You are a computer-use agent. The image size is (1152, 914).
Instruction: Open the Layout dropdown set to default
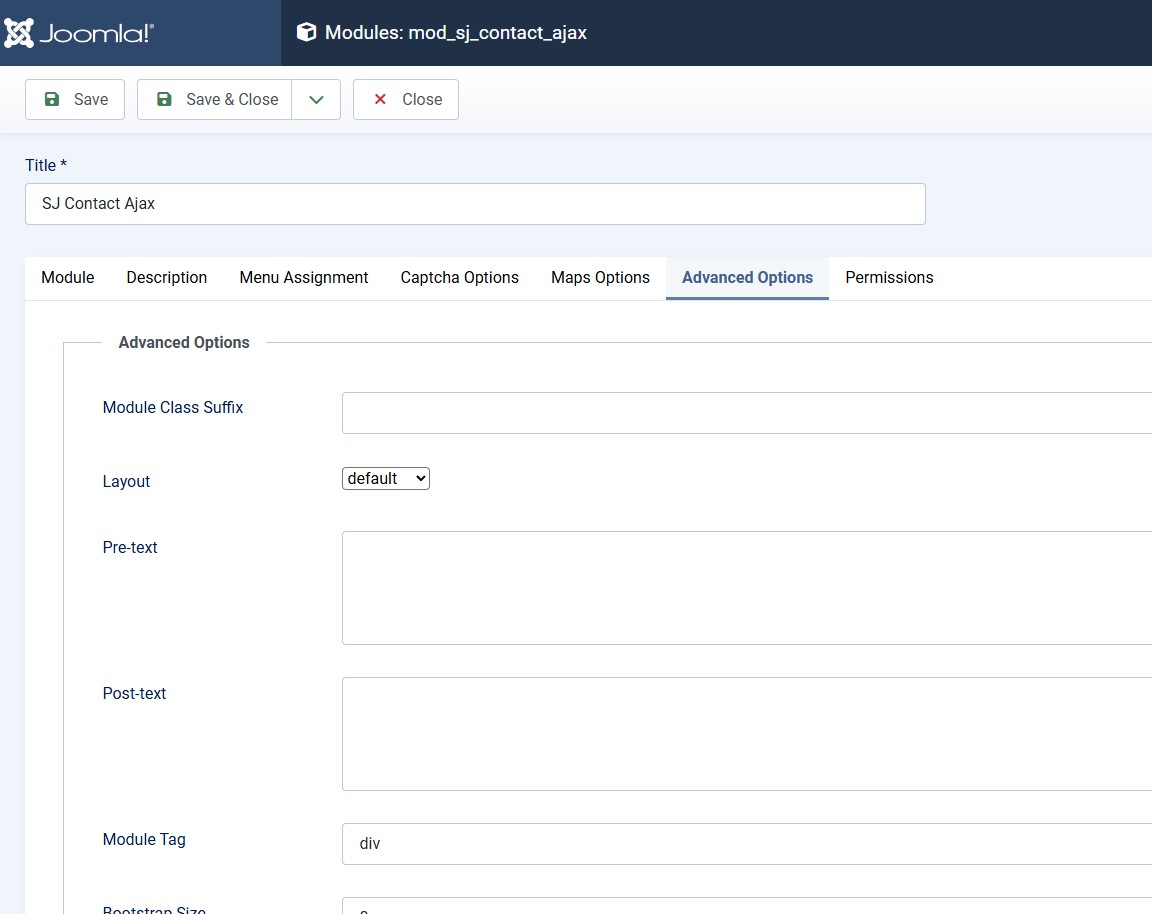click(386, 479)
